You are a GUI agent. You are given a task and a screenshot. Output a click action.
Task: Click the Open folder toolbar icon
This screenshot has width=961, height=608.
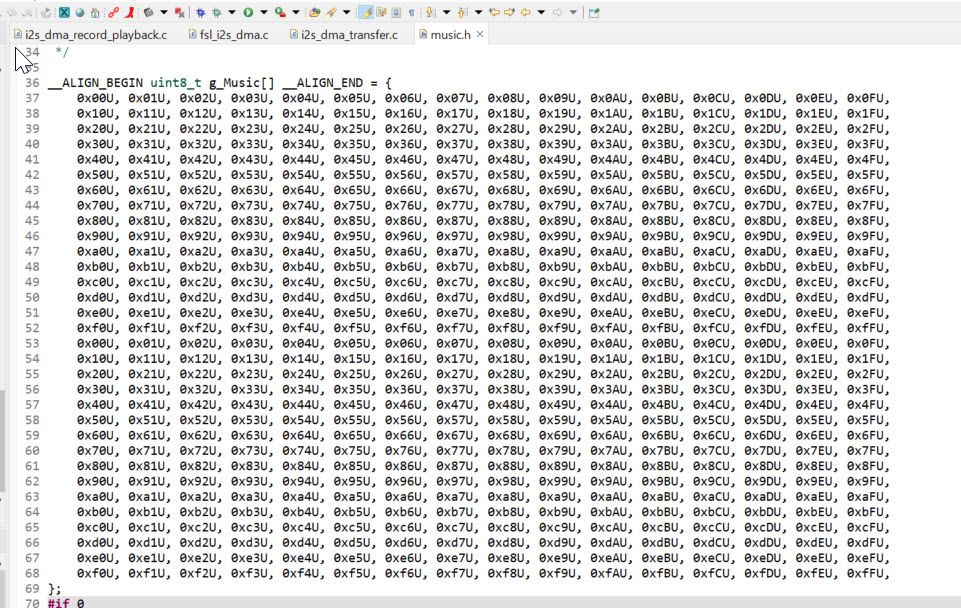(x=314, y=12)
